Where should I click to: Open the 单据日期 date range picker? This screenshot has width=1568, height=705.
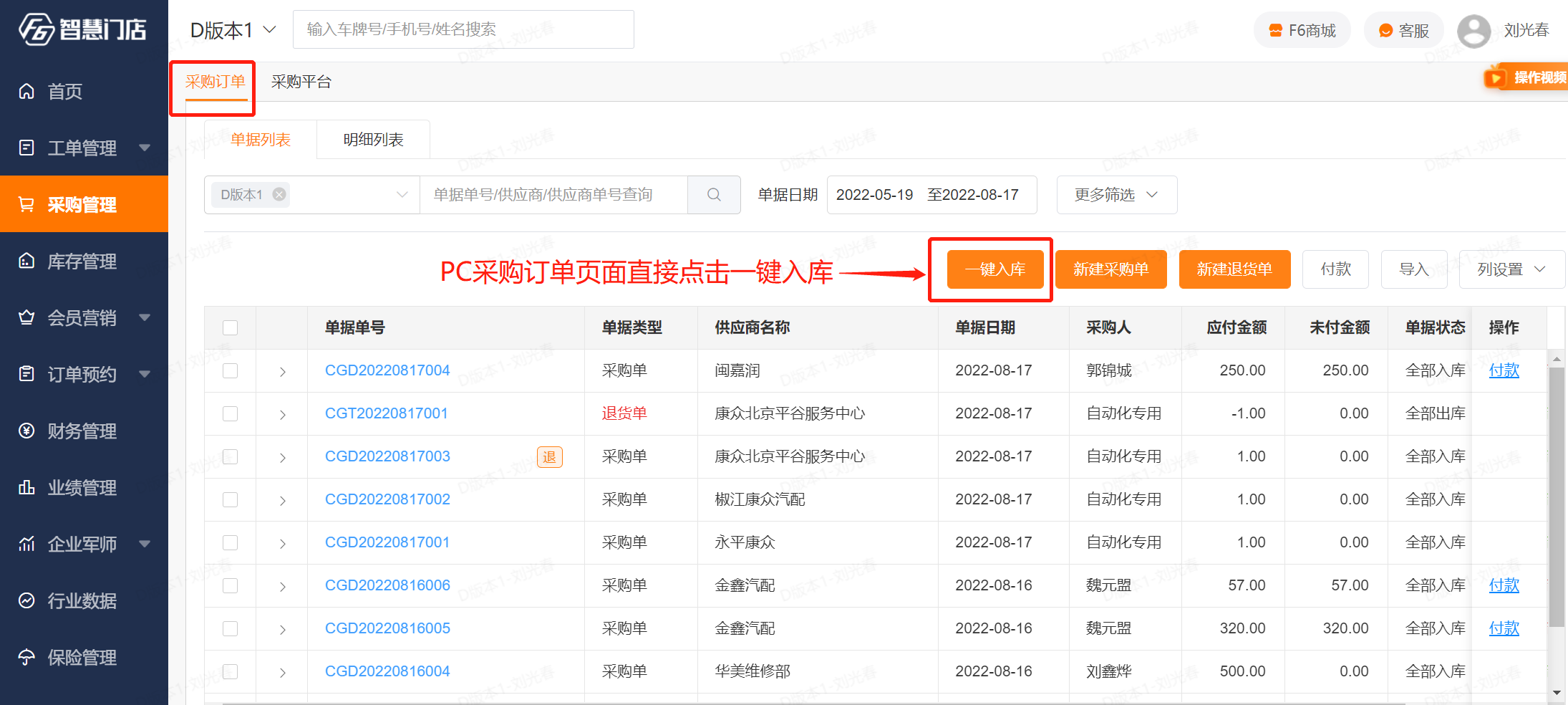931,195
